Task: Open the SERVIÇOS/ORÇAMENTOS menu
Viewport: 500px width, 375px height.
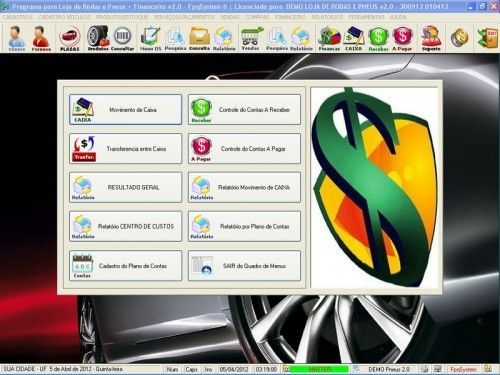Action: coord(184,17)
